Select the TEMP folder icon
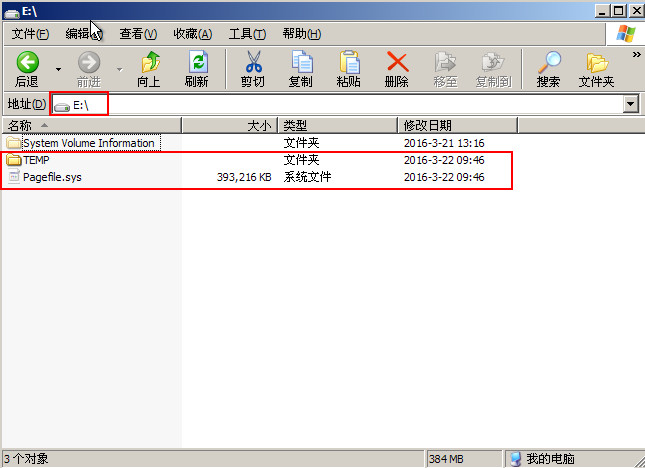The image size is (645, 468). 14,160
